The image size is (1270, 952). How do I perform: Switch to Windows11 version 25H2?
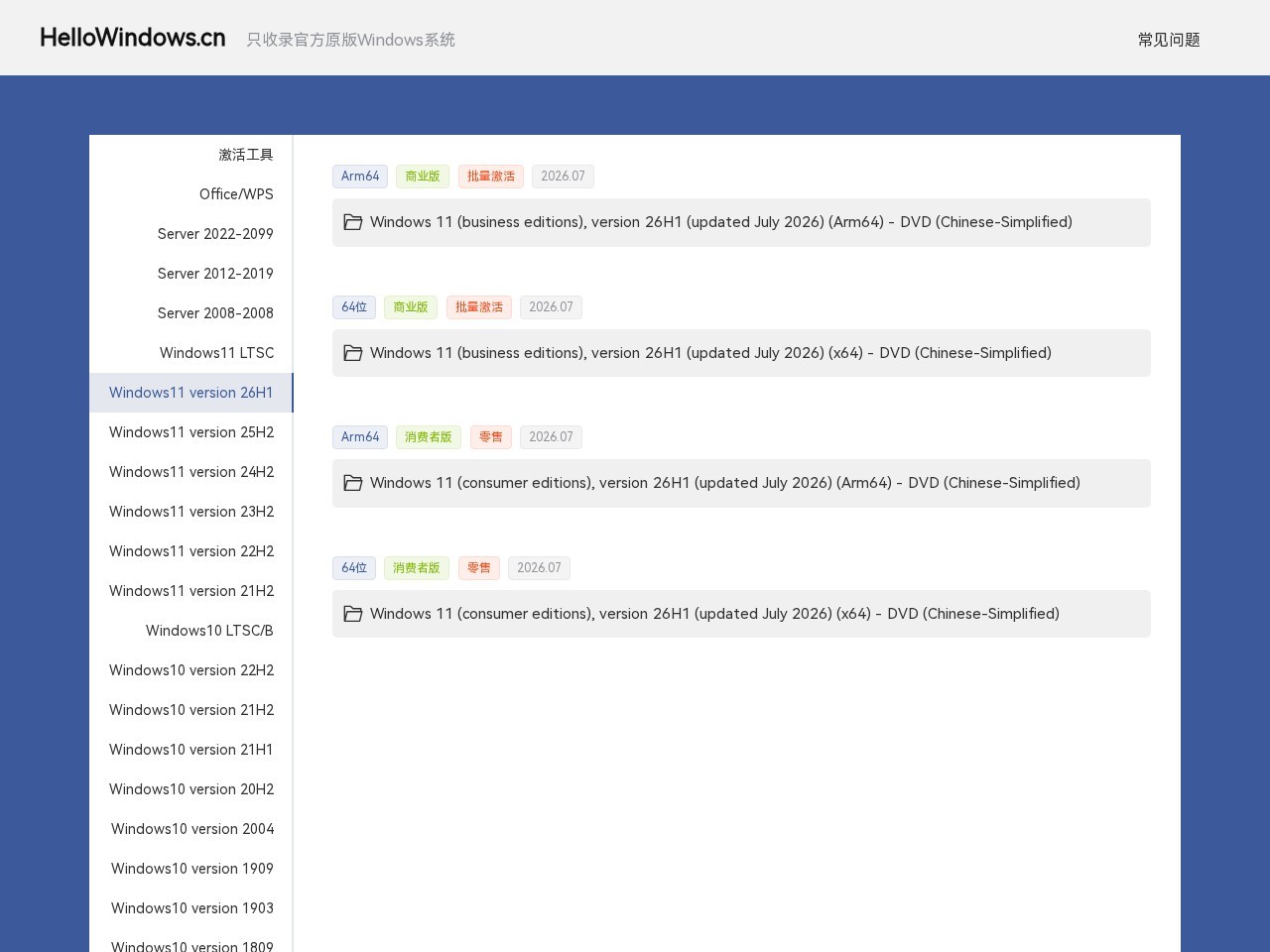coord(191,432)
